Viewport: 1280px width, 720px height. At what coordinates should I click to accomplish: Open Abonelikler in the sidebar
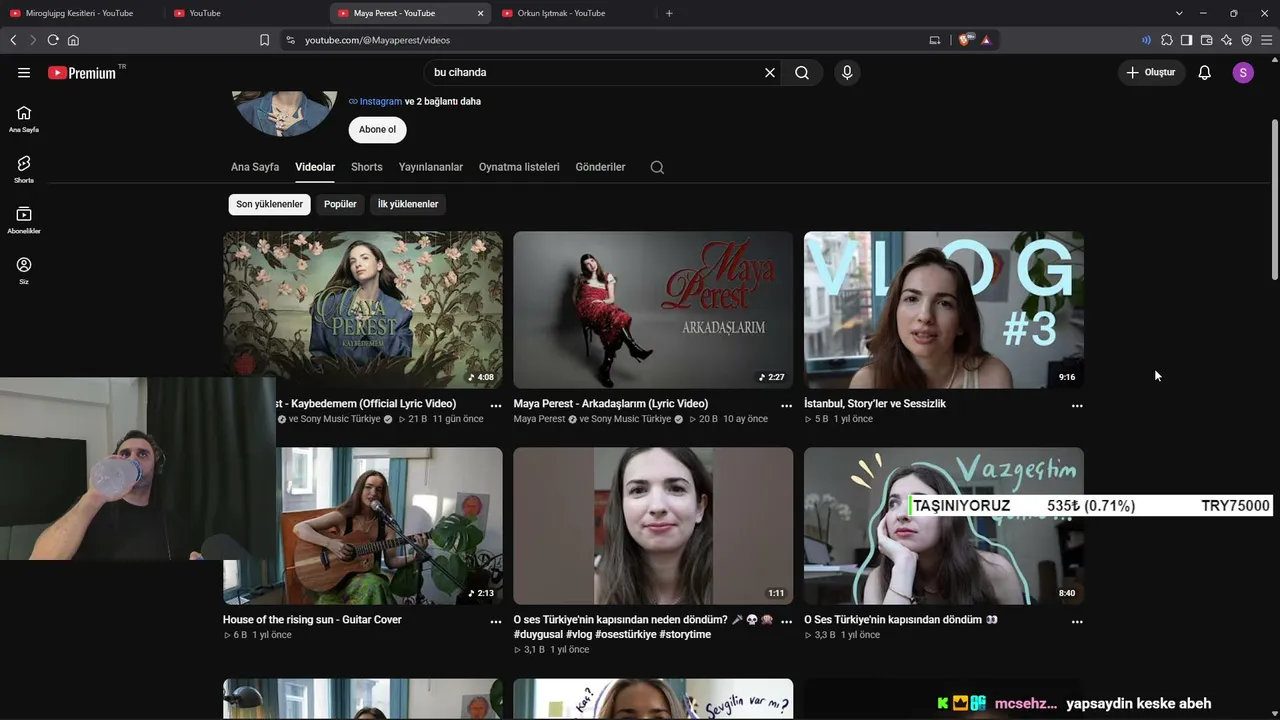[24, 221]
